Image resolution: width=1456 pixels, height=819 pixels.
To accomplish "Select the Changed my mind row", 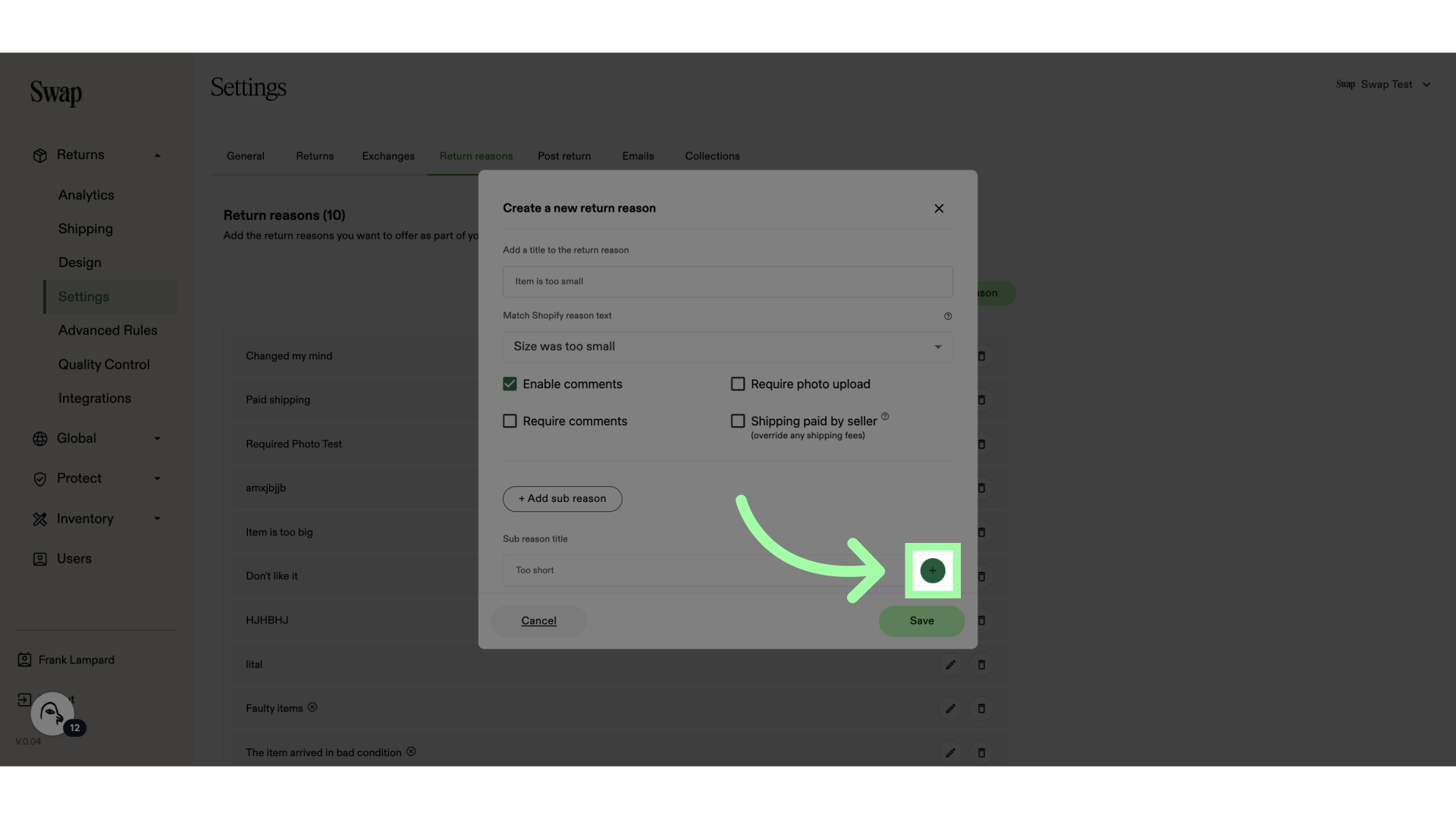I will [356, 356].
